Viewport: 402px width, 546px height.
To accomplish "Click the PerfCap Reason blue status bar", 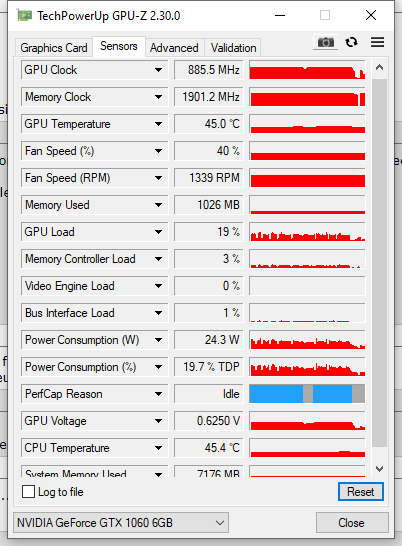I will tap(307, 394).
